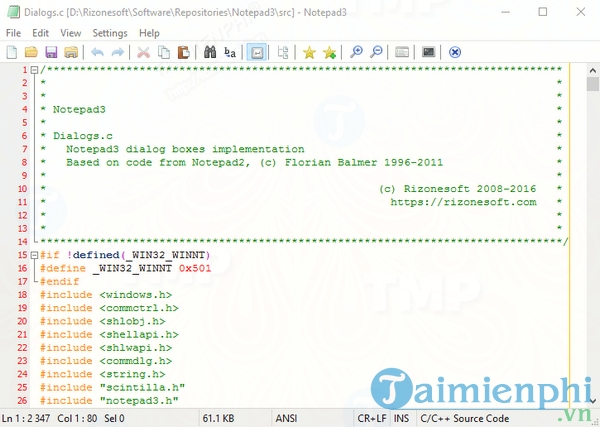This screenshot has width=600, height=427.
Task: Click the Undo arrow icon
Action: (x=97, y=52)
